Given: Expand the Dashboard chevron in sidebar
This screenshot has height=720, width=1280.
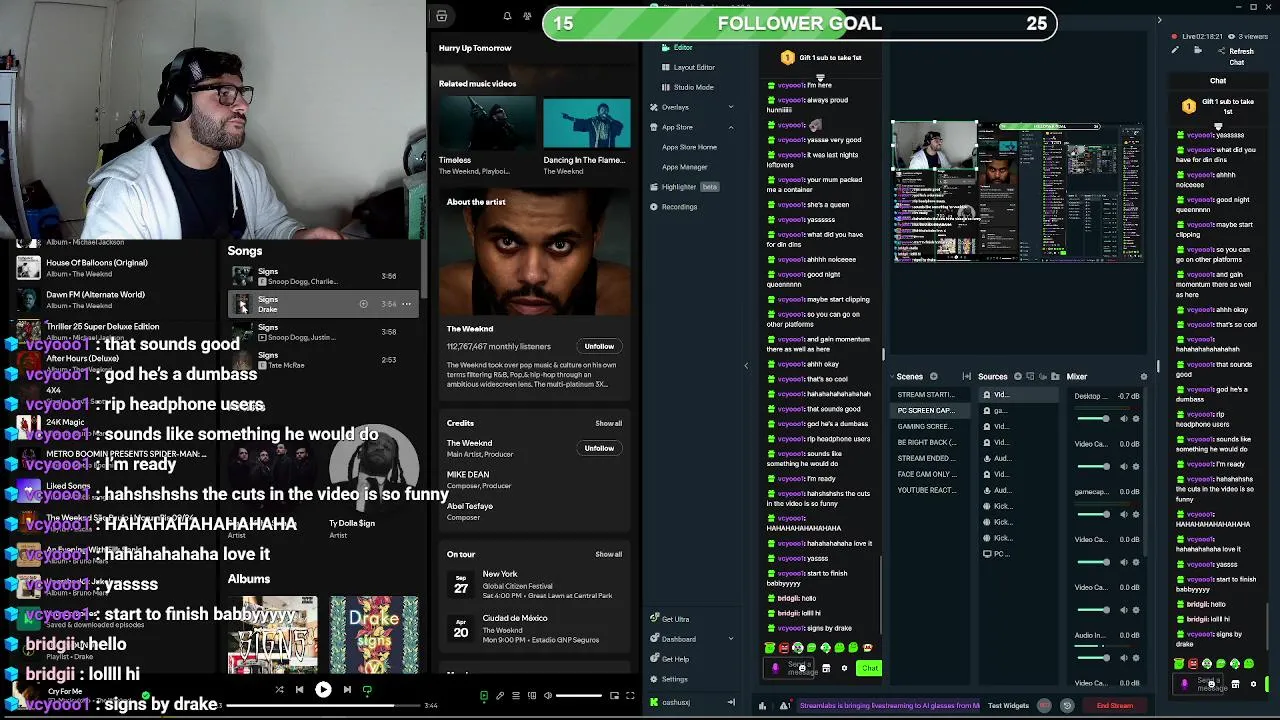Looking at the screenshot, I should pyautogui.click(x=730, y=639).
